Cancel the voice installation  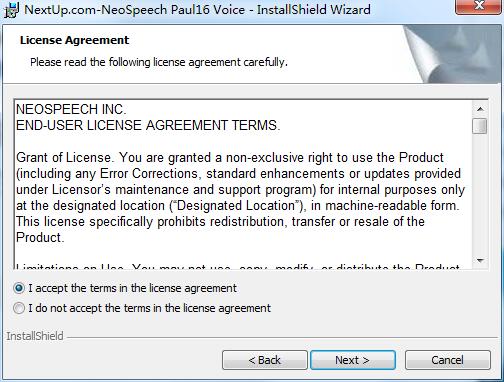click(x=448, y=360)
